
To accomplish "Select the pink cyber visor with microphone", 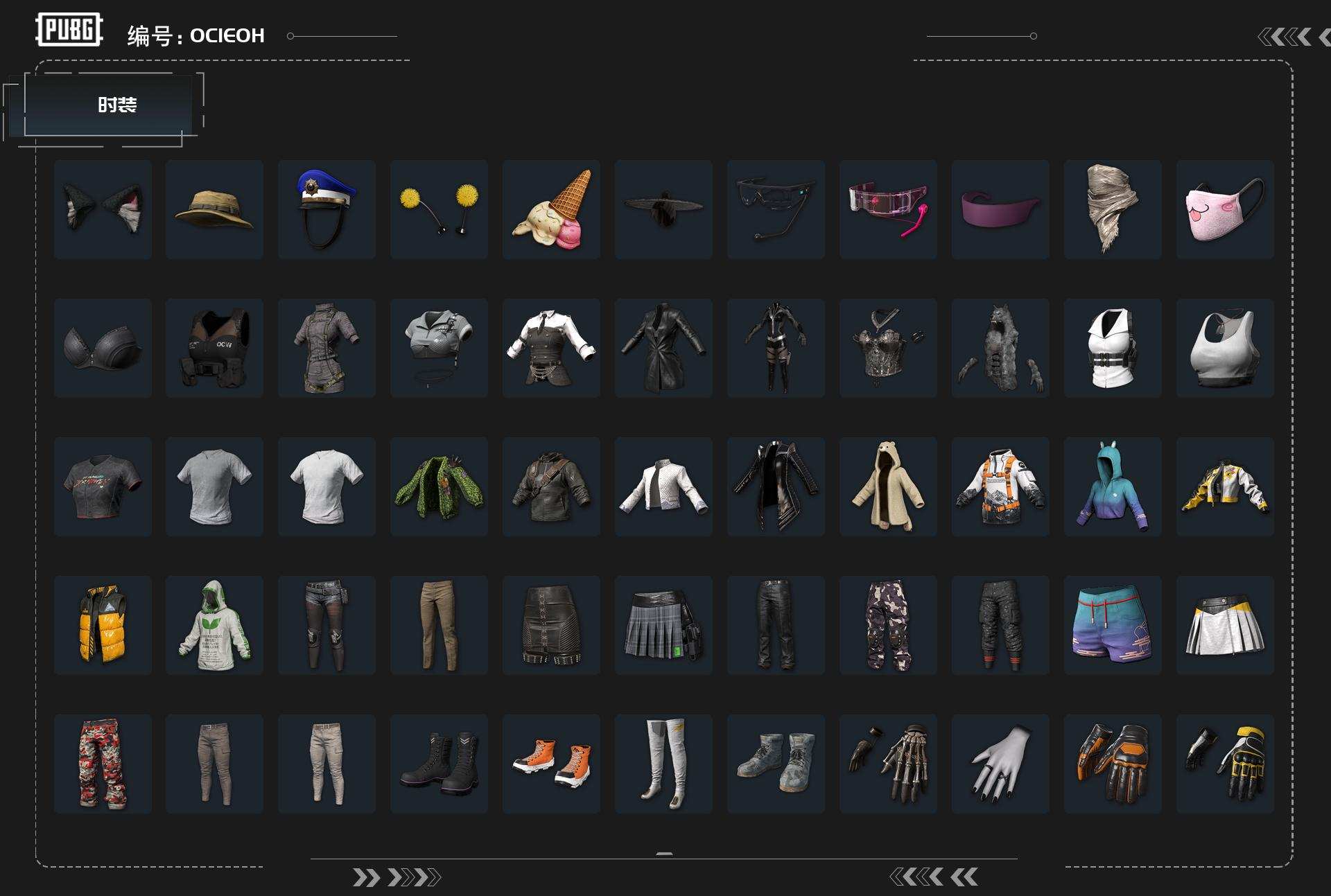I will [x=888, y=209].
